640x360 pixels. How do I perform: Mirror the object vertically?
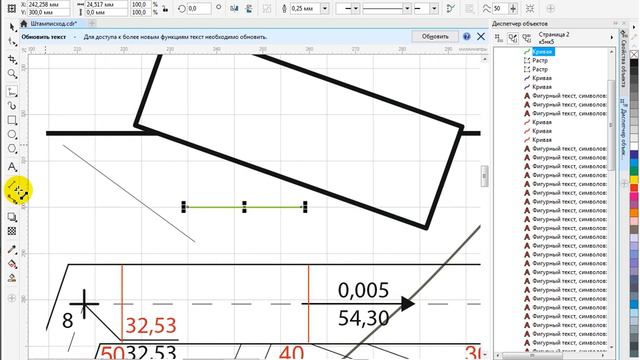coord(249,8)
